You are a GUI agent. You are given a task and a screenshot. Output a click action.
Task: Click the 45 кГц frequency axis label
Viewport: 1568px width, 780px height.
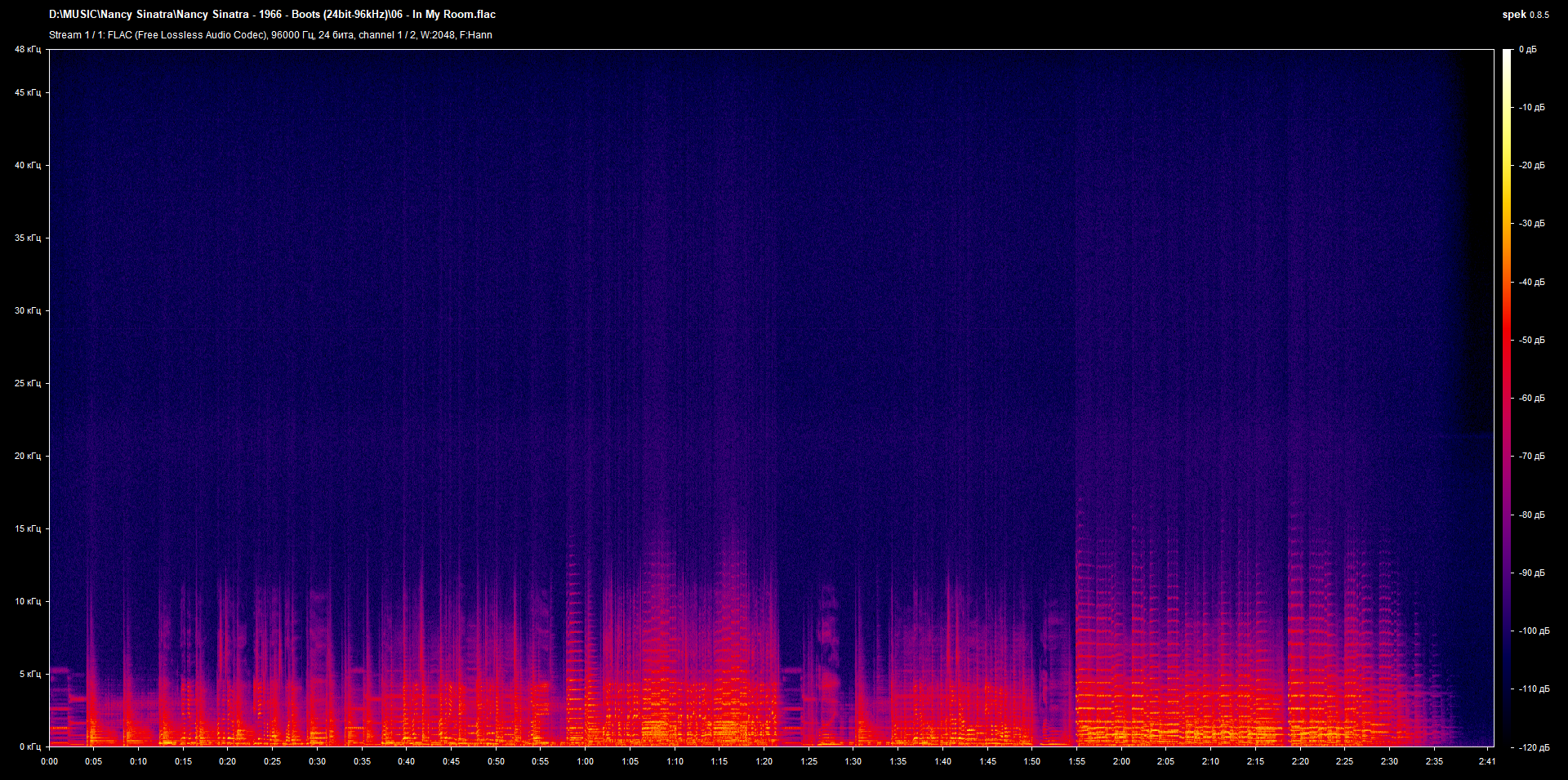pyautogui.click(x=28, y=93)
